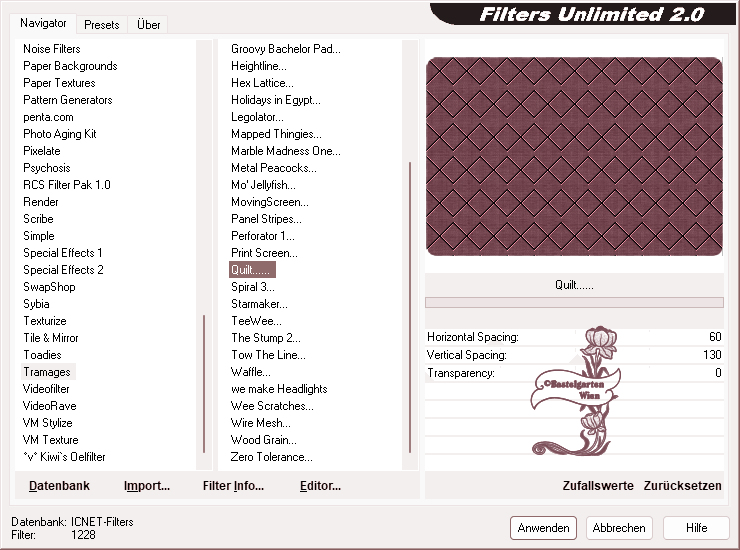This screenshot has height=550, width=740.
Task: Select Special Effects 2 category
Action: 63,270
